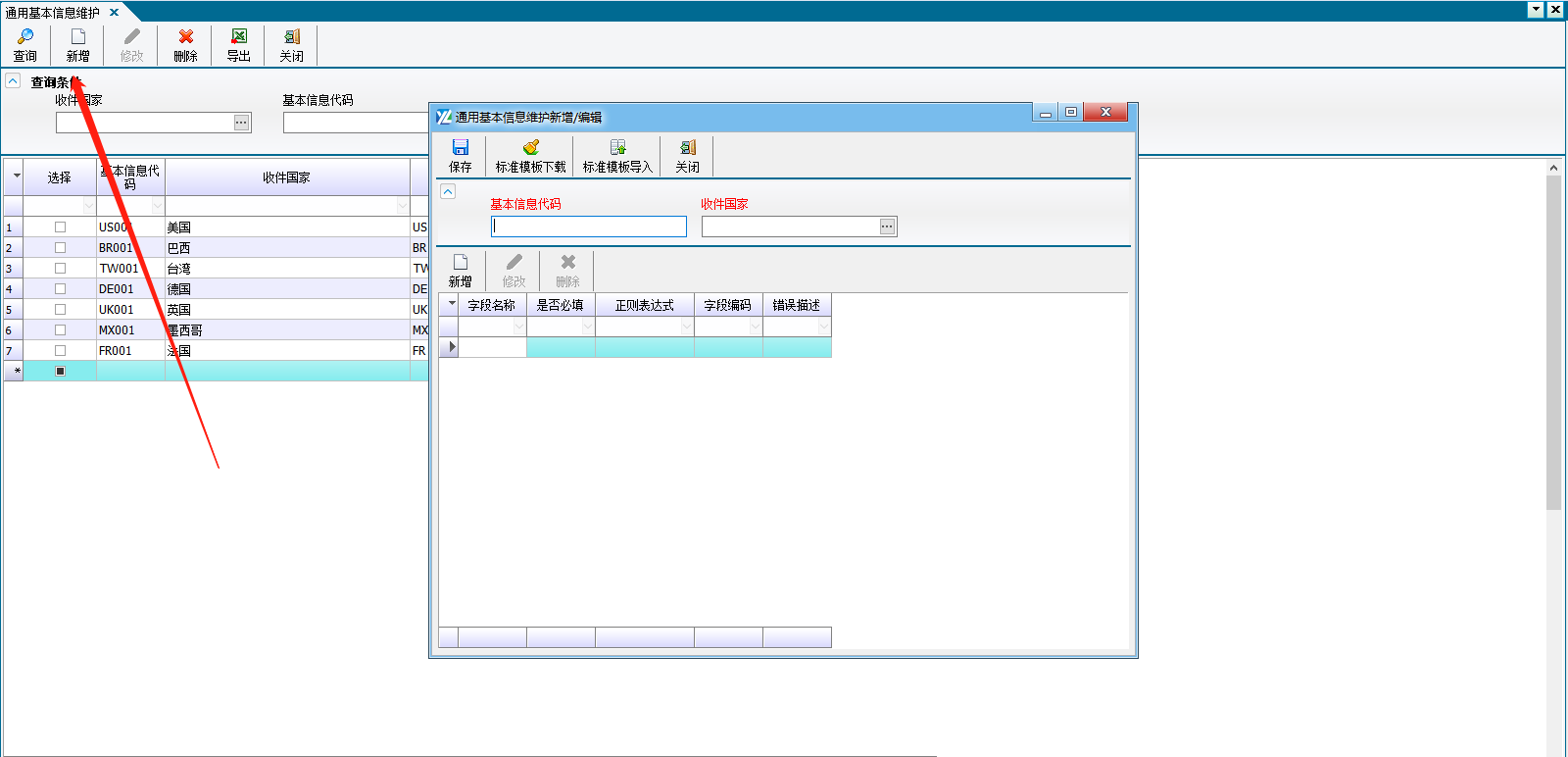Open the tab list dropdown arrow at top right
The width and height of the screenshot is (1568, 757).
coord(1536,10)
